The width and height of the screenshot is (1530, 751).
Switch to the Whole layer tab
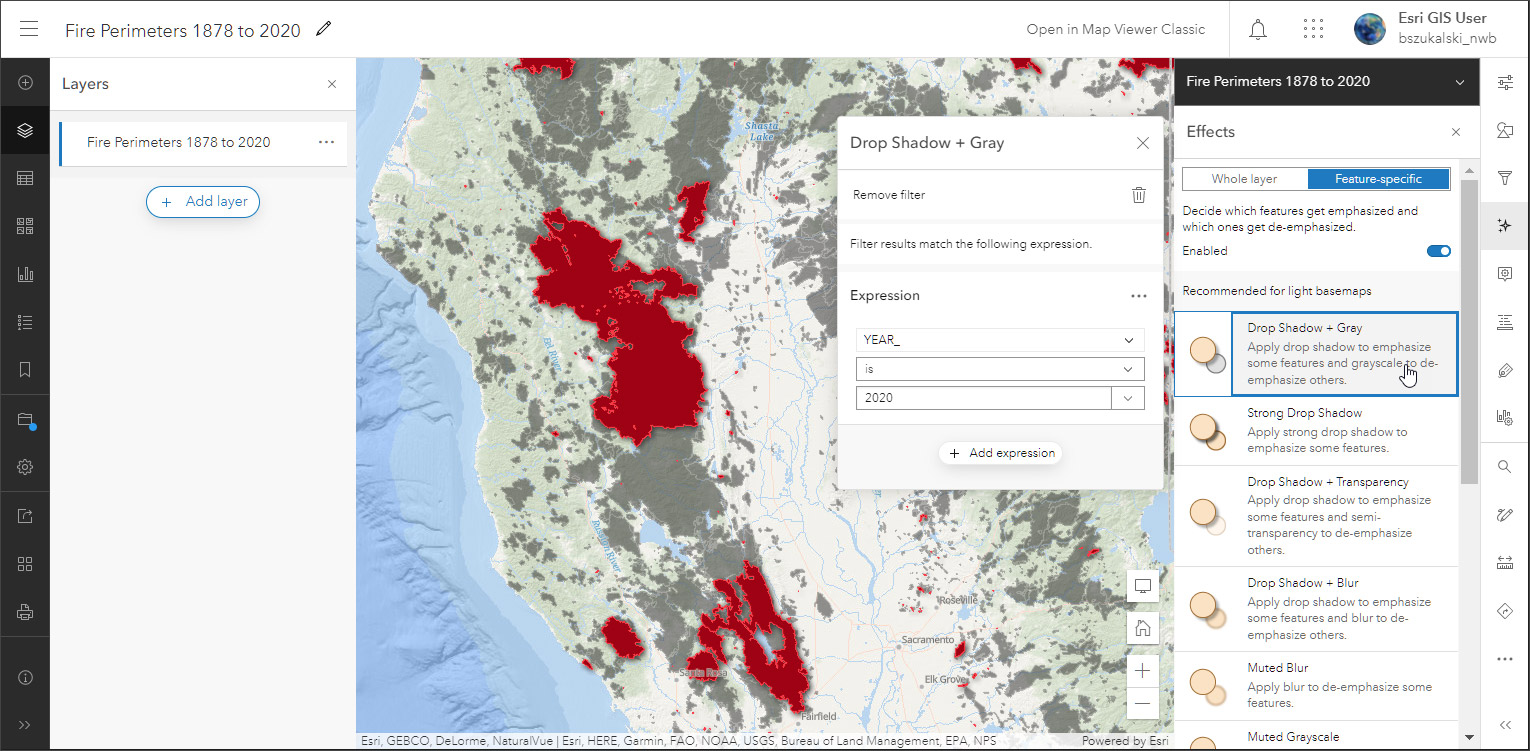coord(1244,179)
